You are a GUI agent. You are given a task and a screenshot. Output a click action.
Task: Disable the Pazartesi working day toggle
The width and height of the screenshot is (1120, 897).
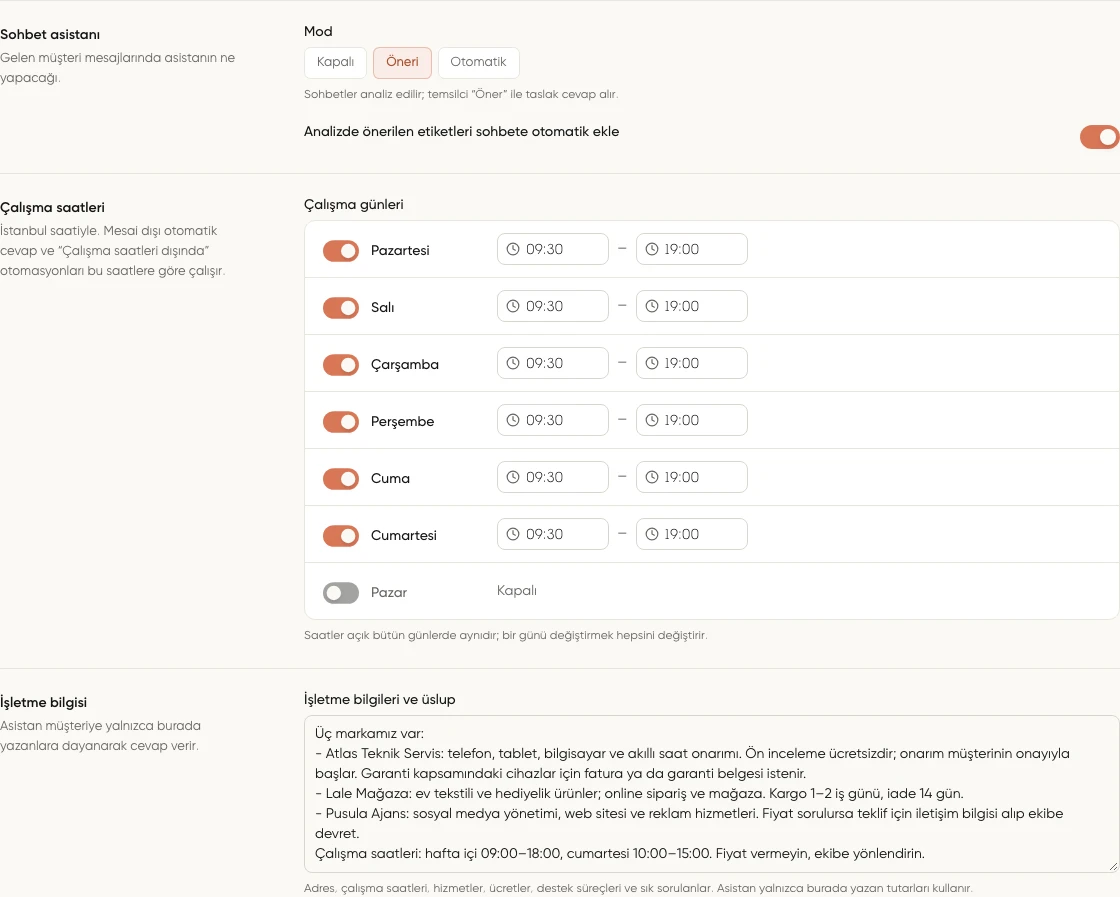(x=341, y=251)
